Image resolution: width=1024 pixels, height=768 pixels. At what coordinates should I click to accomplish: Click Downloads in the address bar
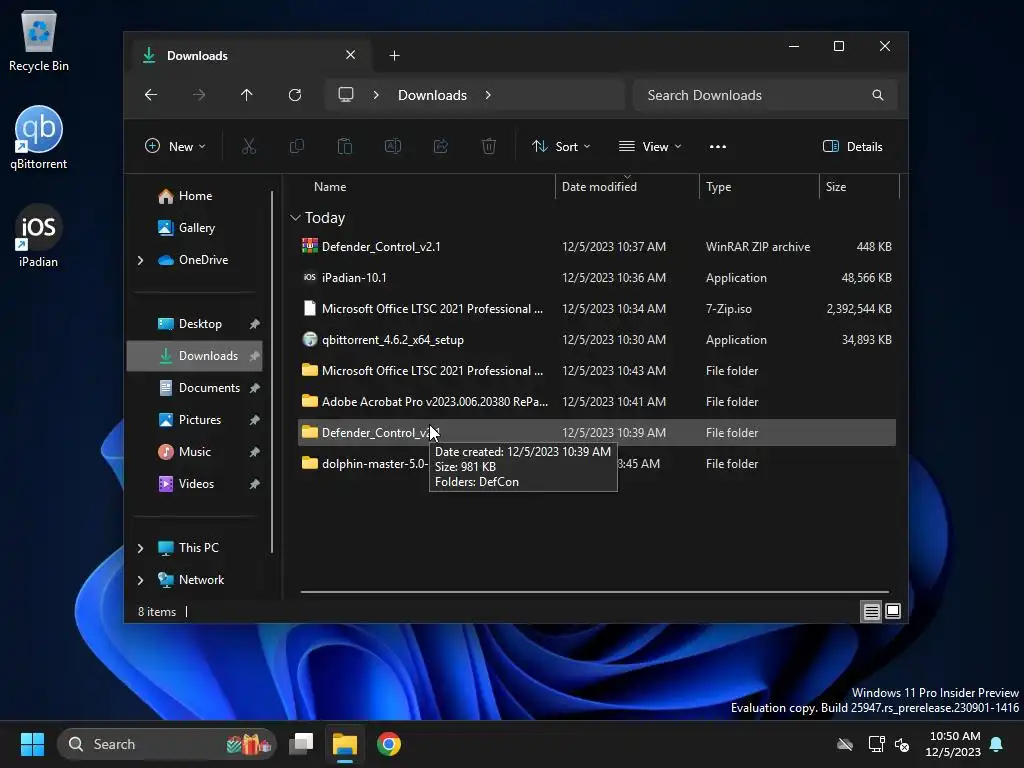[x=432, y=95]
